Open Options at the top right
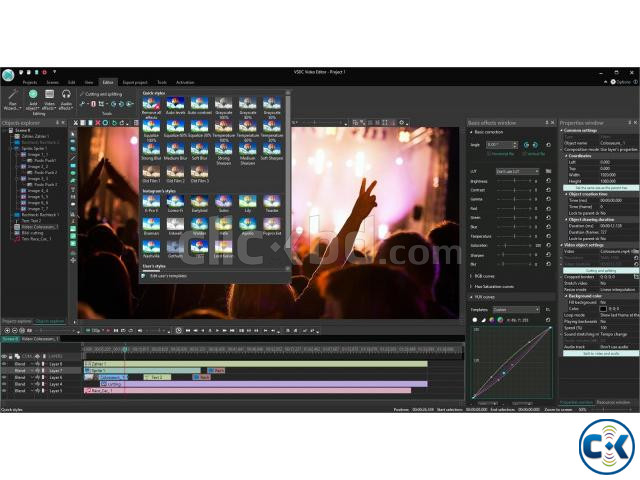 620,82
